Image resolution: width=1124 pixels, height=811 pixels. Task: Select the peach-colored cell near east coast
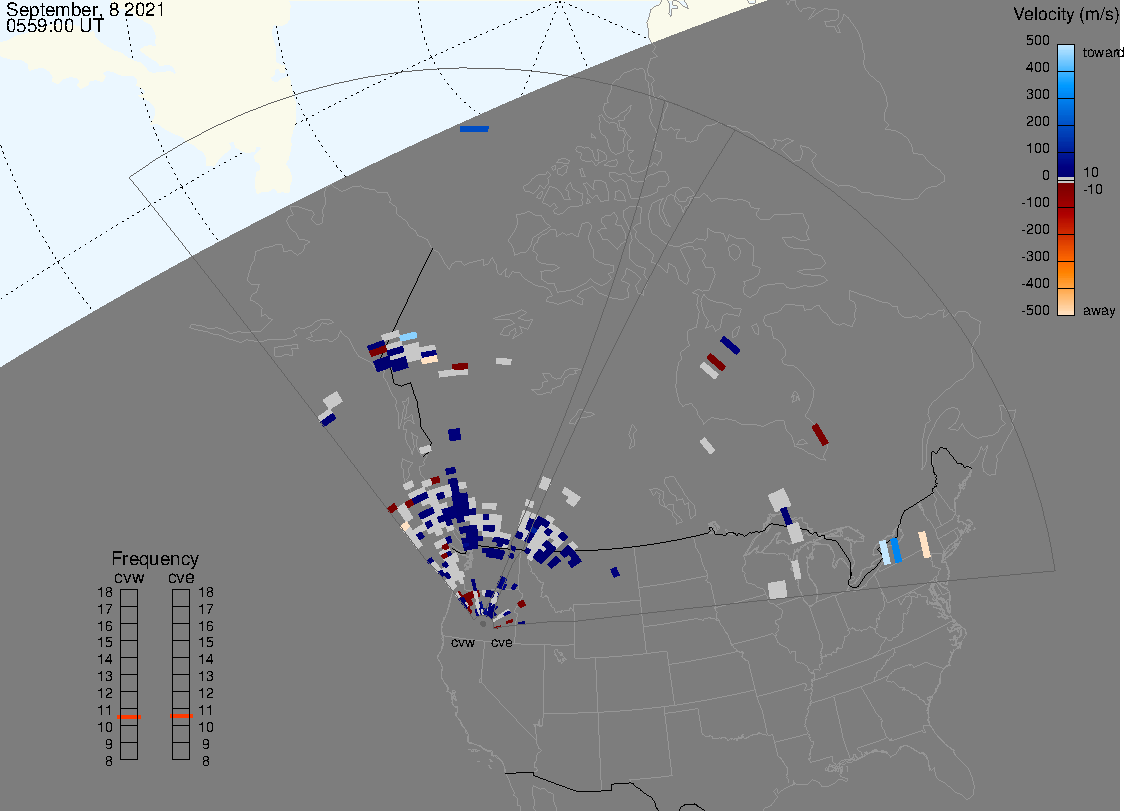point(925,545)
